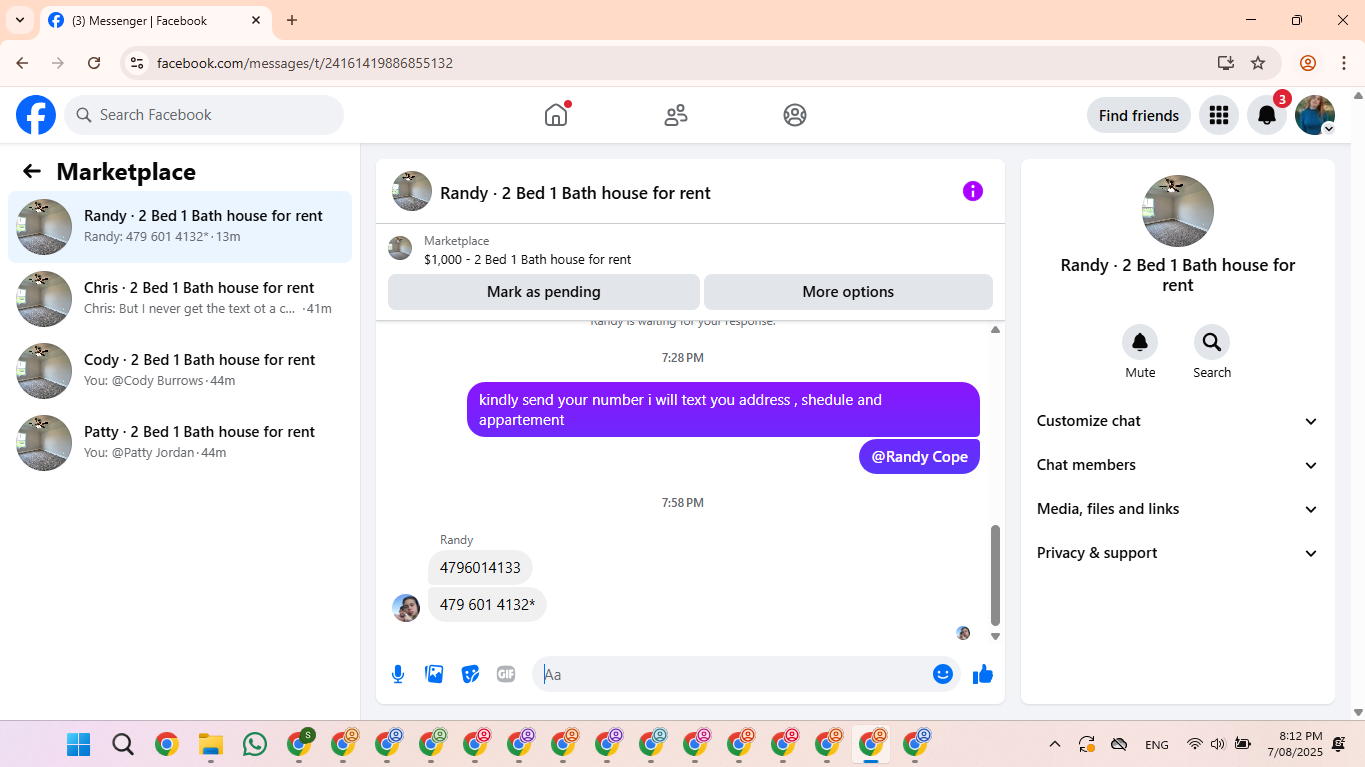Viewport: 1365px width, 767px height.
Task: Open the notifications bell
Action: [1267, 115]
